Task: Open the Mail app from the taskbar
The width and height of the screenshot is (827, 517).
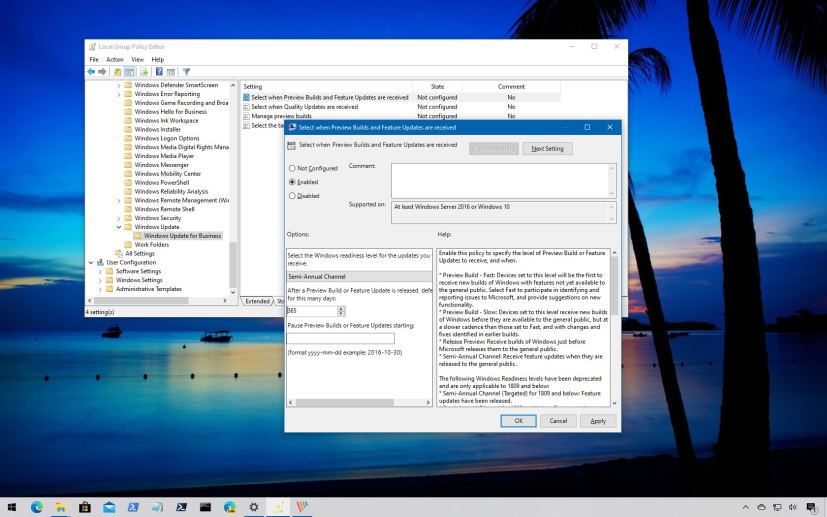Action: 109,508
